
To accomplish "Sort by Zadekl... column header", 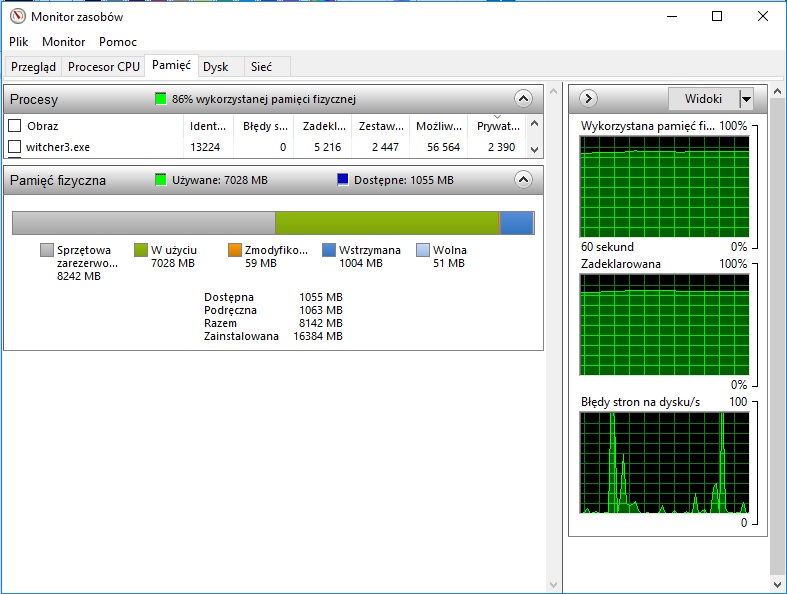I will click(x=324, y=126).
